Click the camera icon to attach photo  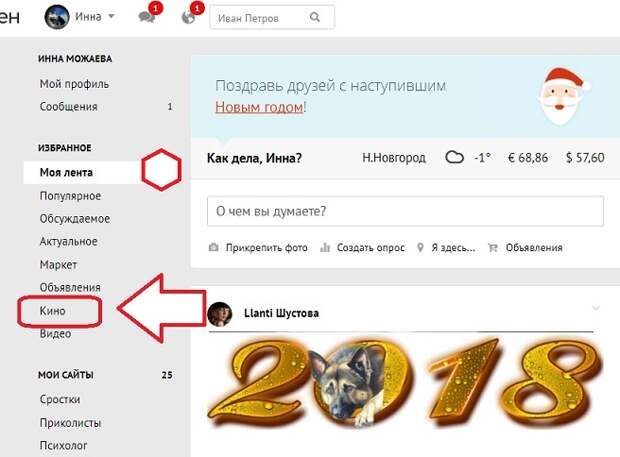coord(214,247)
